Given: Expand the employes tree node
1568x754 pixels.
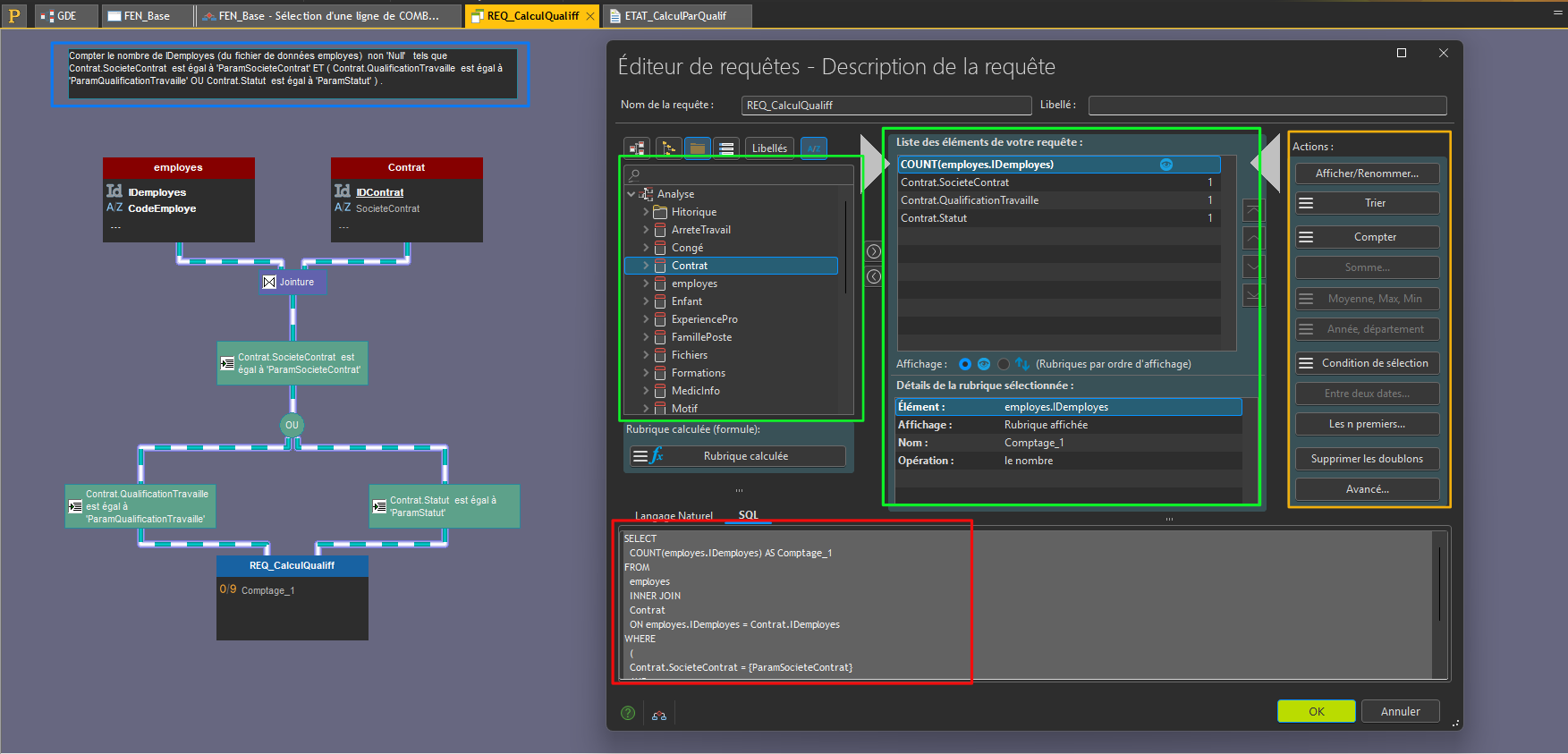Looking at the screenshot, I should [x=646, y=284].
